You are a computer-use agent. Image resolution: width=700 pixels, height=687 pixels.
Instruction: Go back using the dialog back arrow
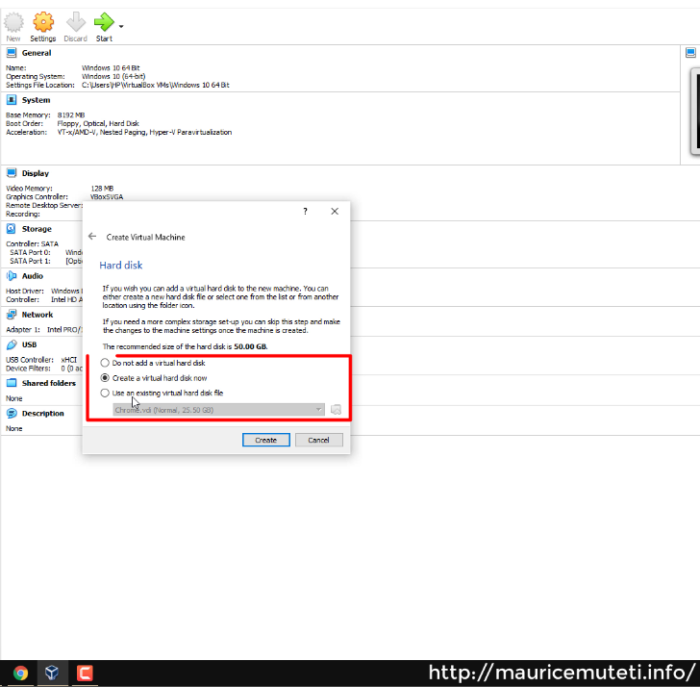coord(92,237)
